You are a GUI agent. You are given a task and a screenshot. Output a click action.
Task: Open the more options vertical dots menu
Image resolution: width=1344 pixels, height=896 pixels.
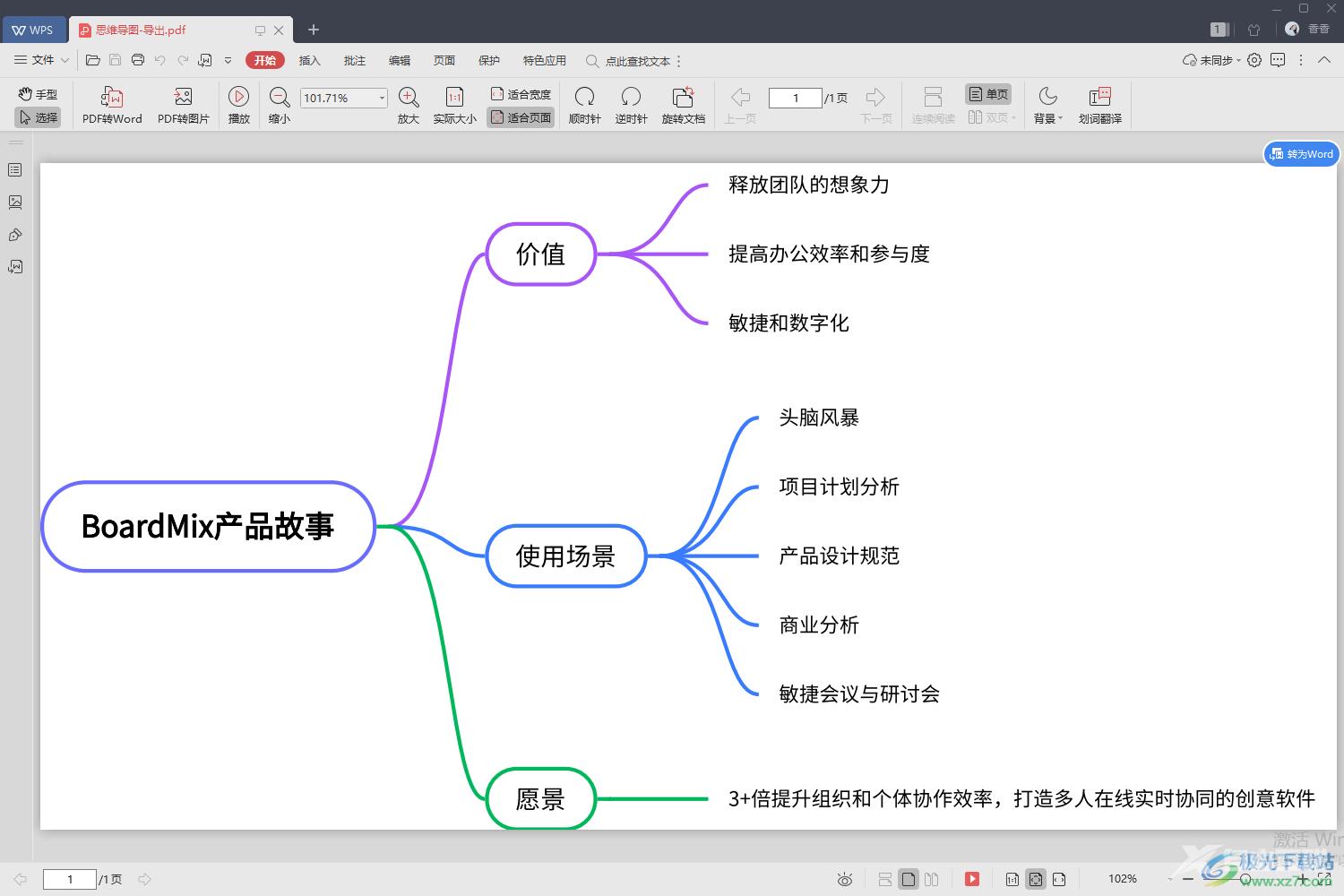pyautogui.click(x=1301, y=60)
